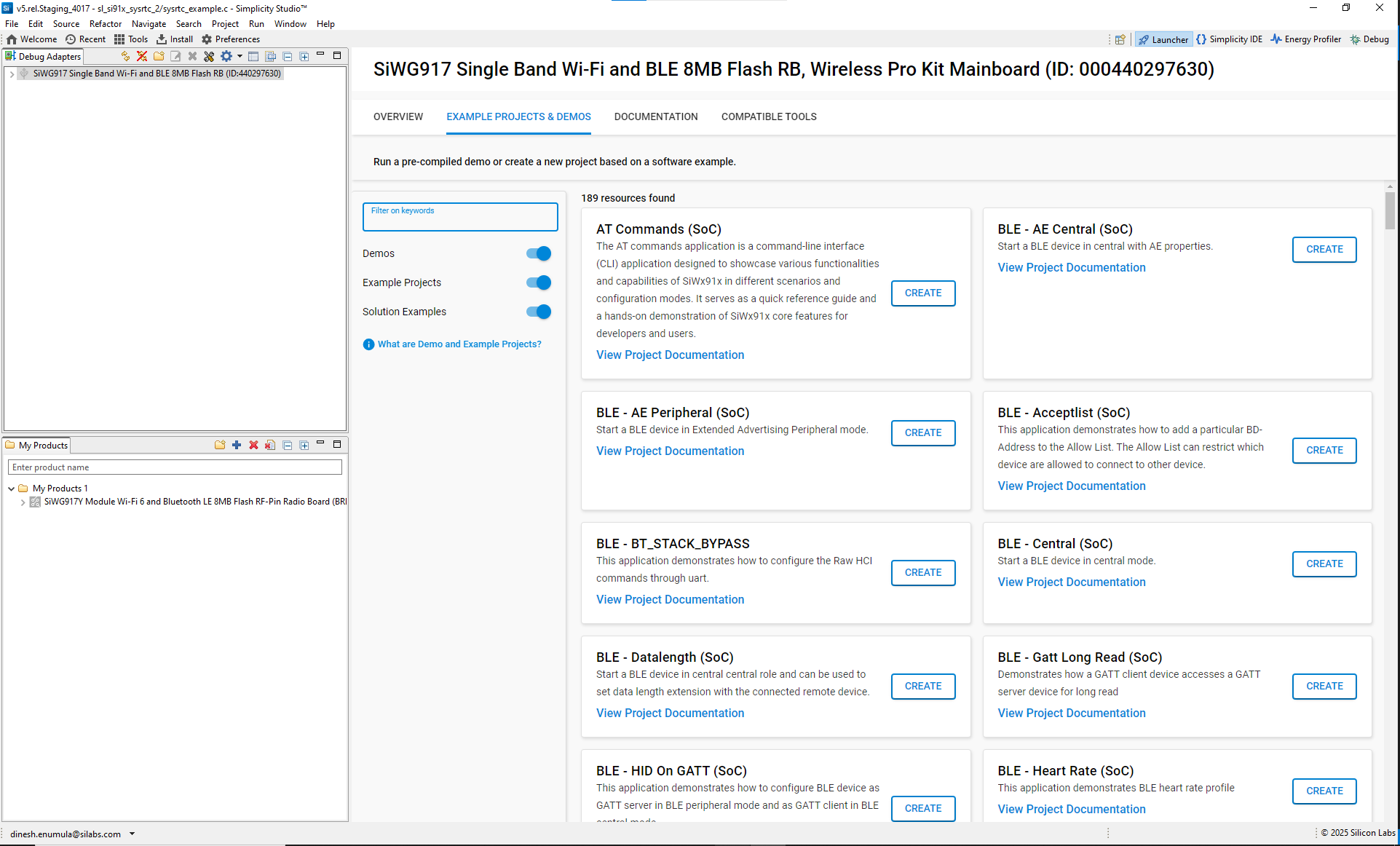Click red X delete icon in My Products

(x=253, y=445)
